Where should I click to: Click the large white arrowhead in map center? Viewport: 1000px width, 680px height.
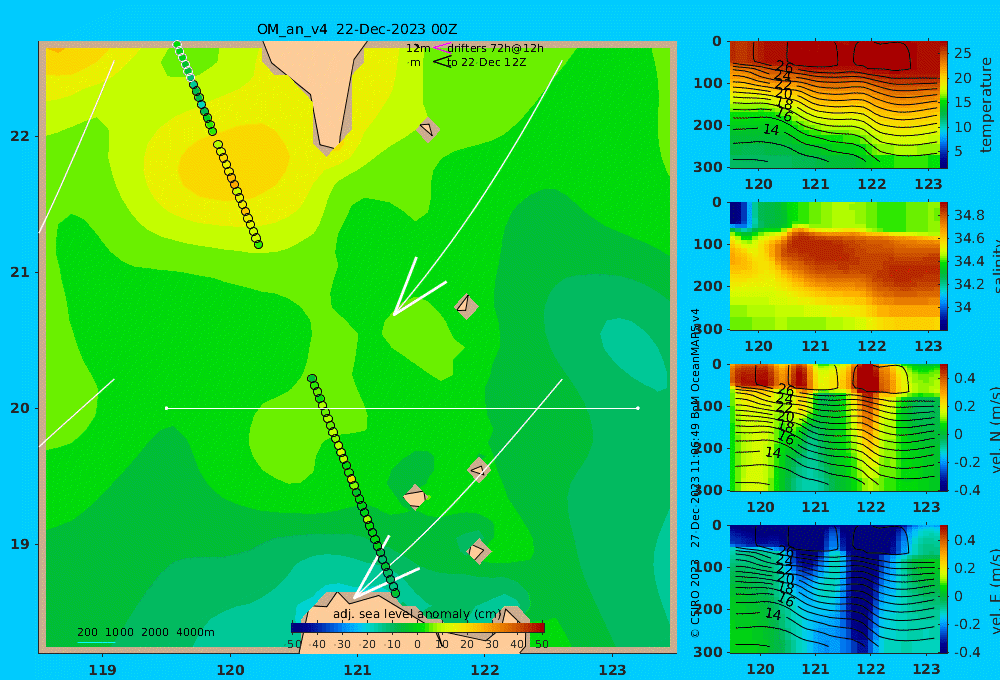[x=413, y=292]
